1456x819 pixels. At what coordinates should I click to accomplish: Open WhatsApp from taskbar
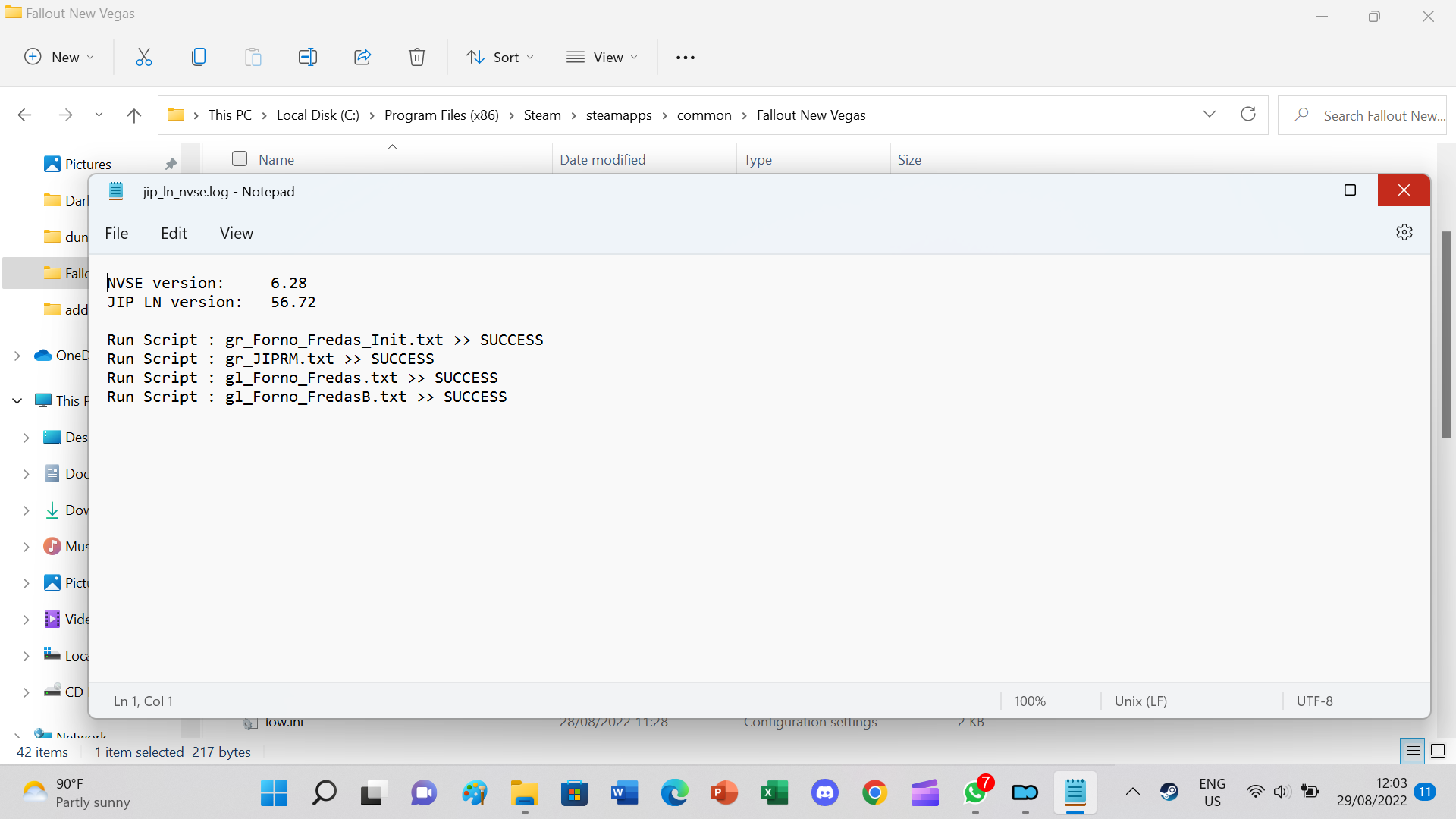coord(976,793)
